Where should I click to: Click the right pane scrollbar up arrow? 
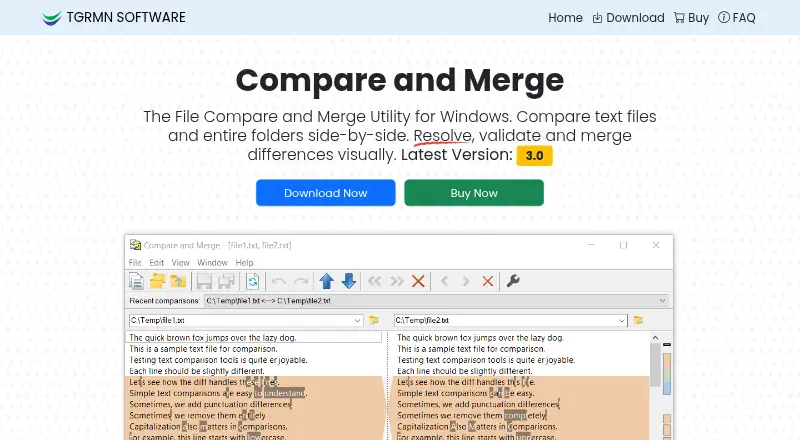655,337
